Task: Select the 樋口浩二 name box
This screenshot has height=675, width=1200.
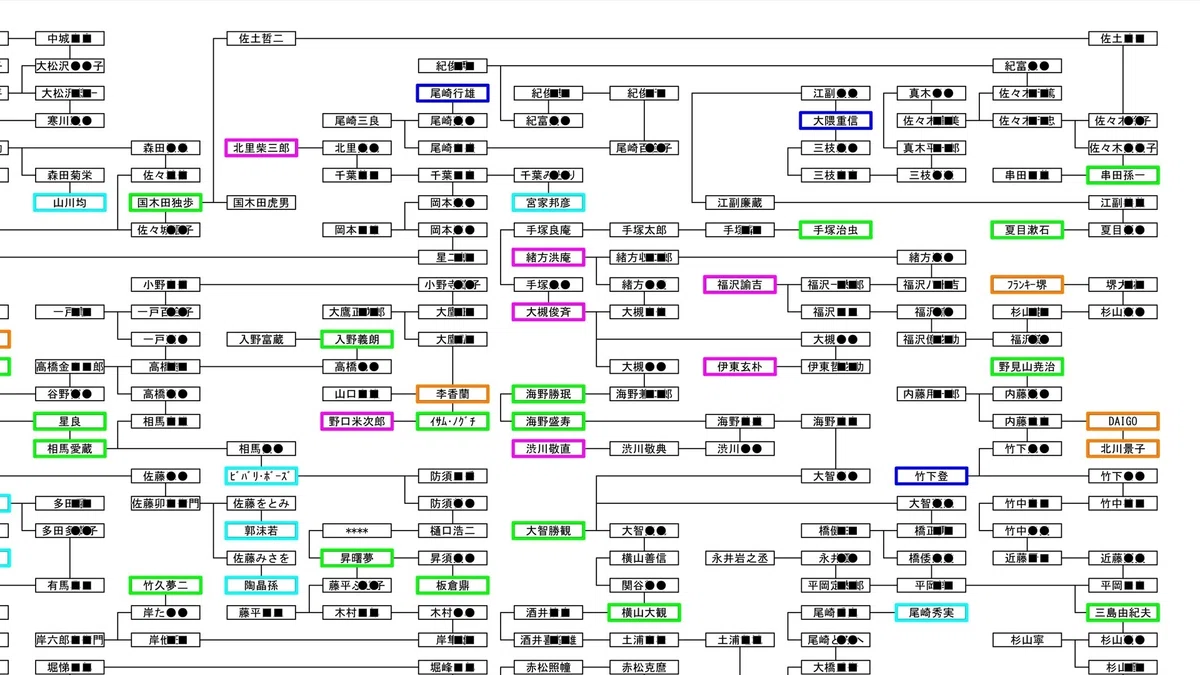Action: [x=453, y=530]
